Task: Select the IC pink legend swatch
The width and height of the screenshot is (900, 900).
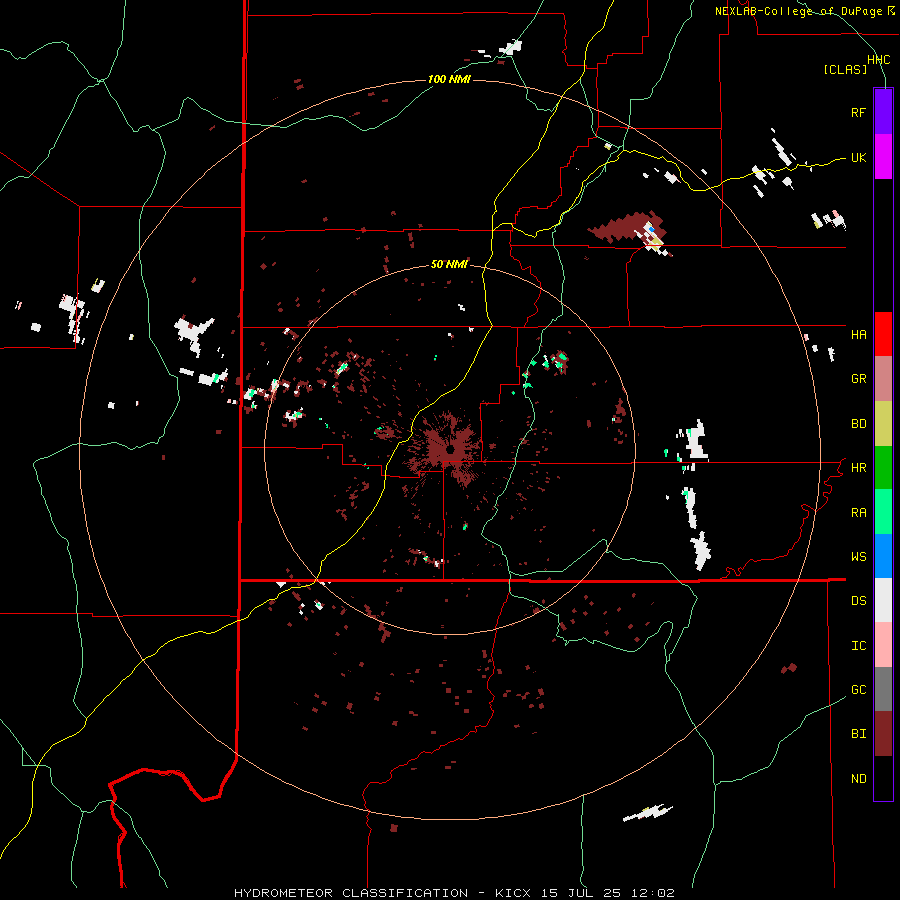Action: coord(883,645)
